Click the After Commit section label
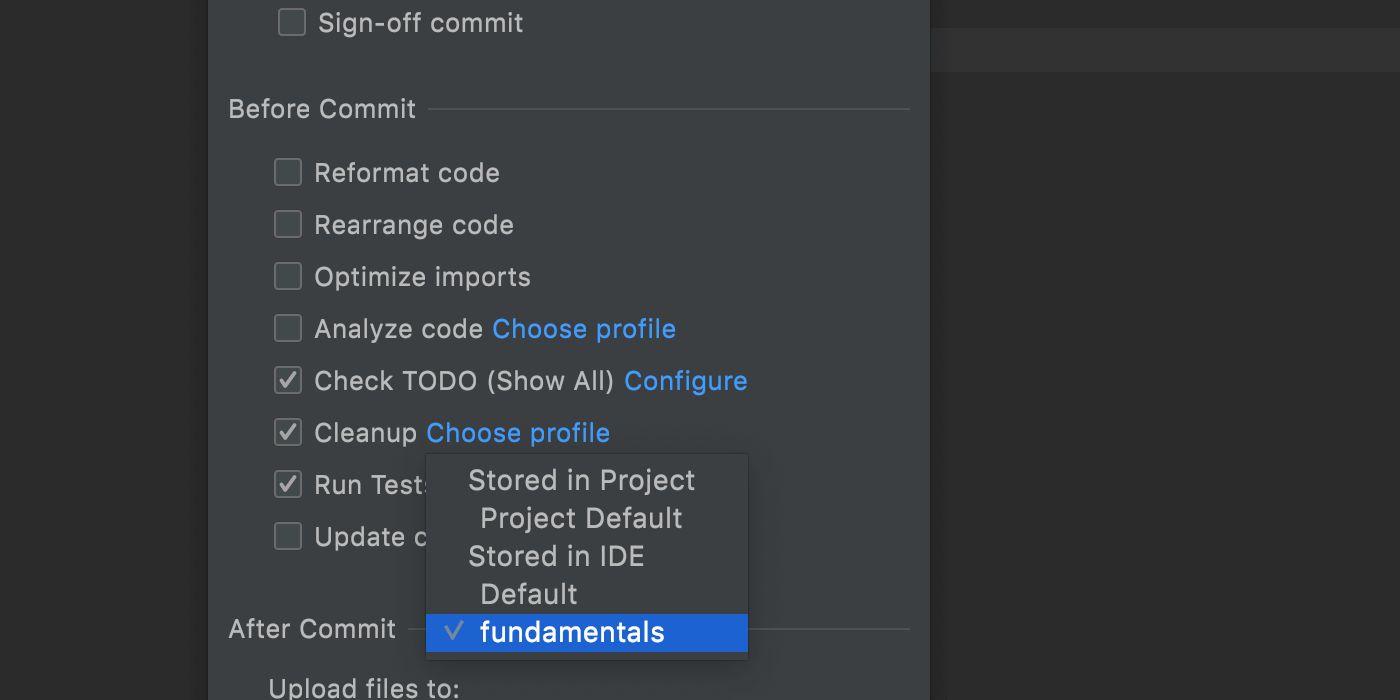 (312, 629)
